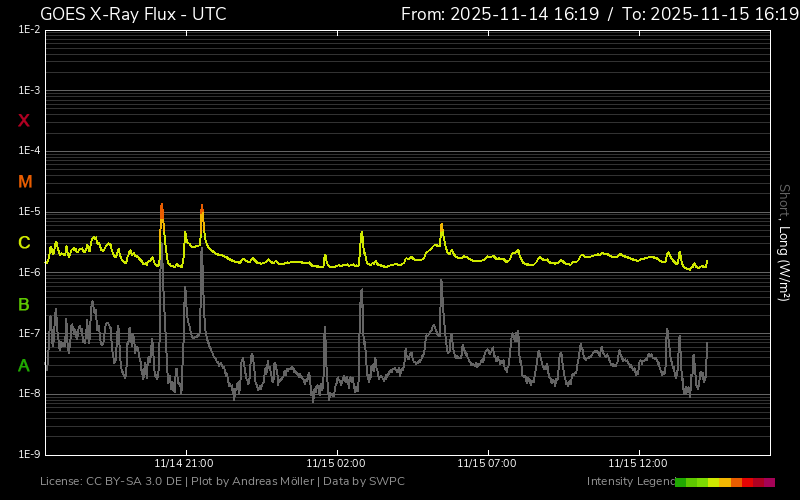
Task: Click the red swatch in intensity legend
Action: coord(748,482)
